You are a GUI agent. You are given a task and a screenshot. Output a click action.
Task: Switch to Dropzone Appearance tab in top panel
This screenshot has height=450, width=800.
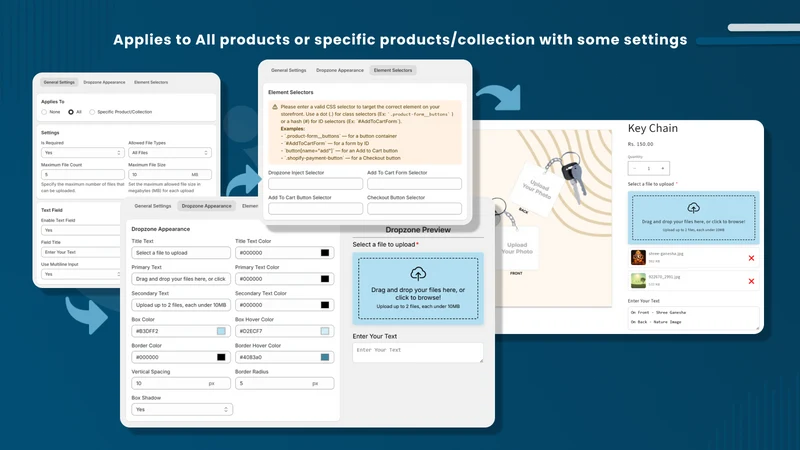pyautogui.click(x=340, y=70)
